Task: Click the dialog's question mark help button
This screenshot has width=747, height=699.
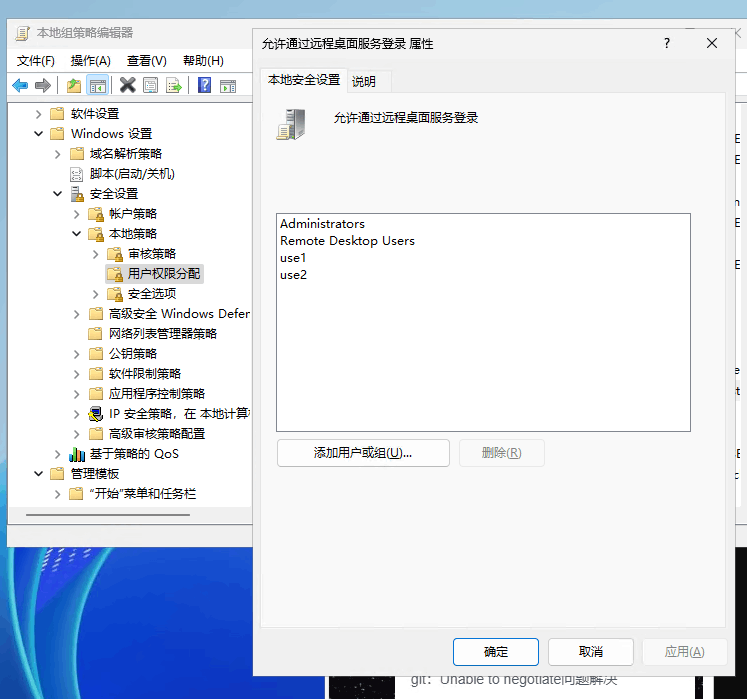Action: [x=667, y=43]
